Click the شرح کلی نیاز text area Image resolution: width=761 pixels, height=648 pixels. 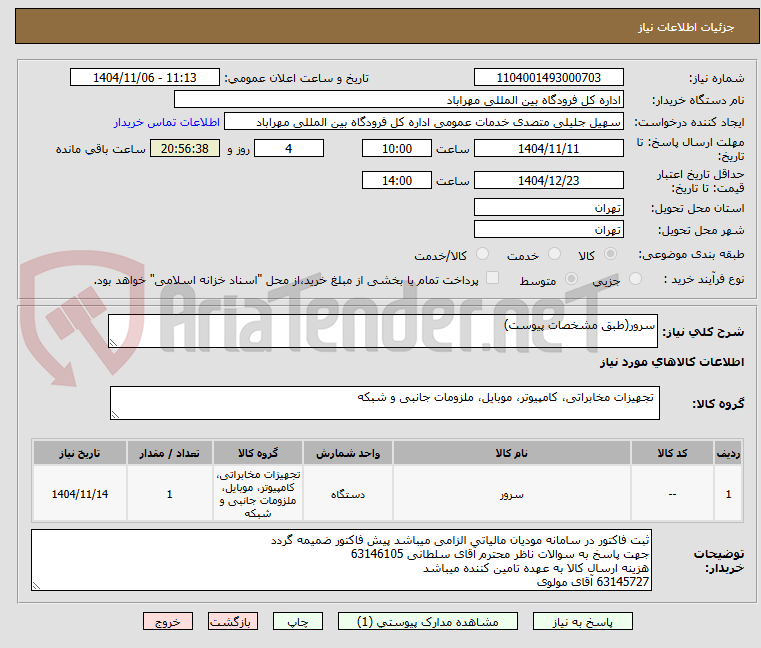pyautogui.click(x=382, y=331)
